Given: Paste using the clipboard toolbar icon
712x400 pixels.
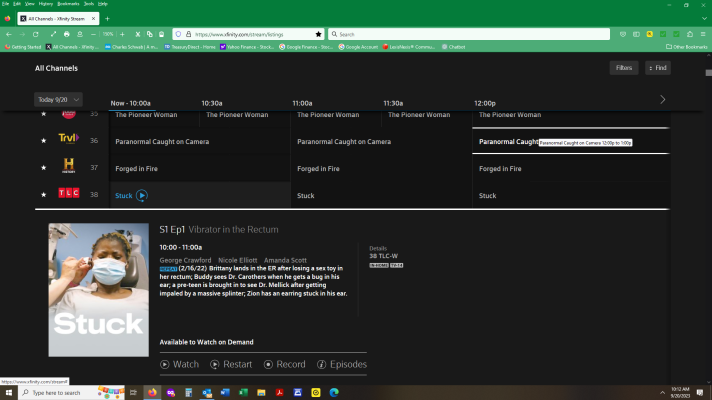Looking at the screenshot, I should pyautogui.click(x=162, y=34).
